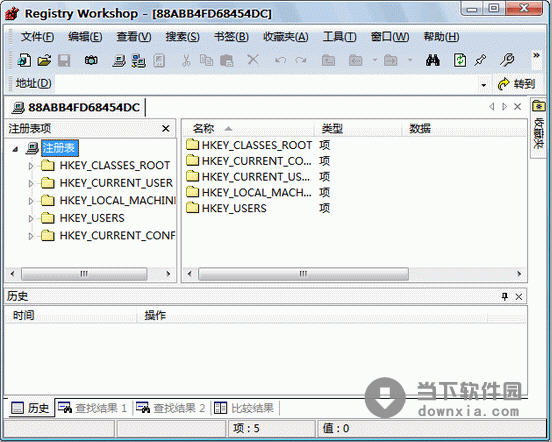Viewport: 552px width, 442px height.
Task: Open the 帮助(H) menu
Action: click(x=441, y=37)
